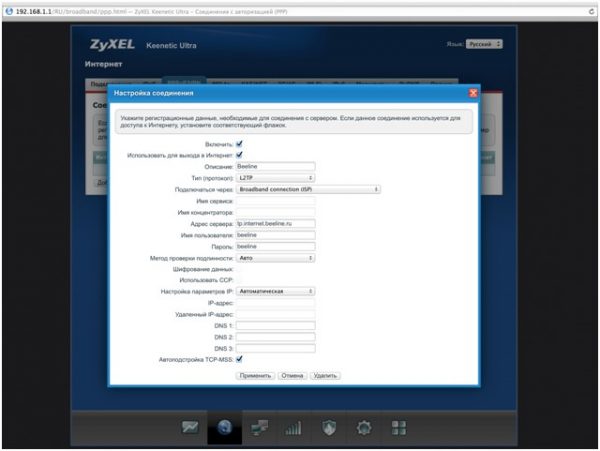Click the Описание field with Beeline
The width and height of the screenshot is (600, 451).
[276, 166]
